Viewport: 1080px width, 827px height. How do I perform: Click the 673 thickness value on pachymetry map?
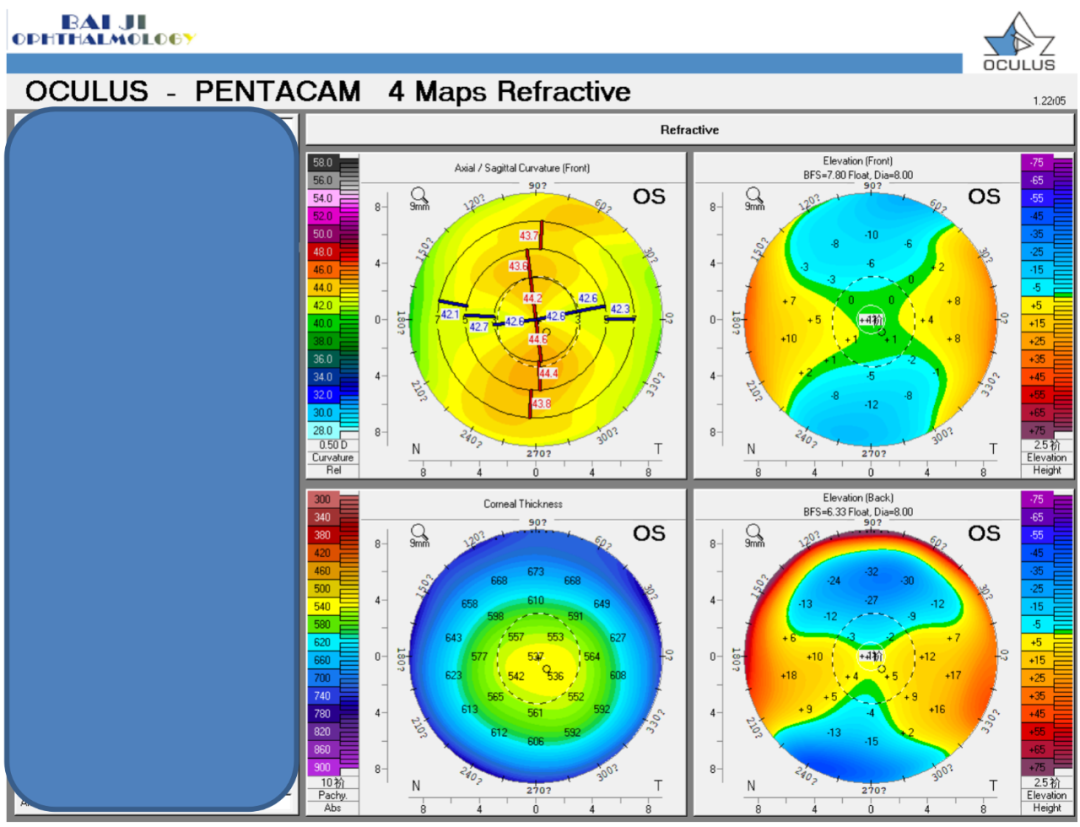(535, 572)
